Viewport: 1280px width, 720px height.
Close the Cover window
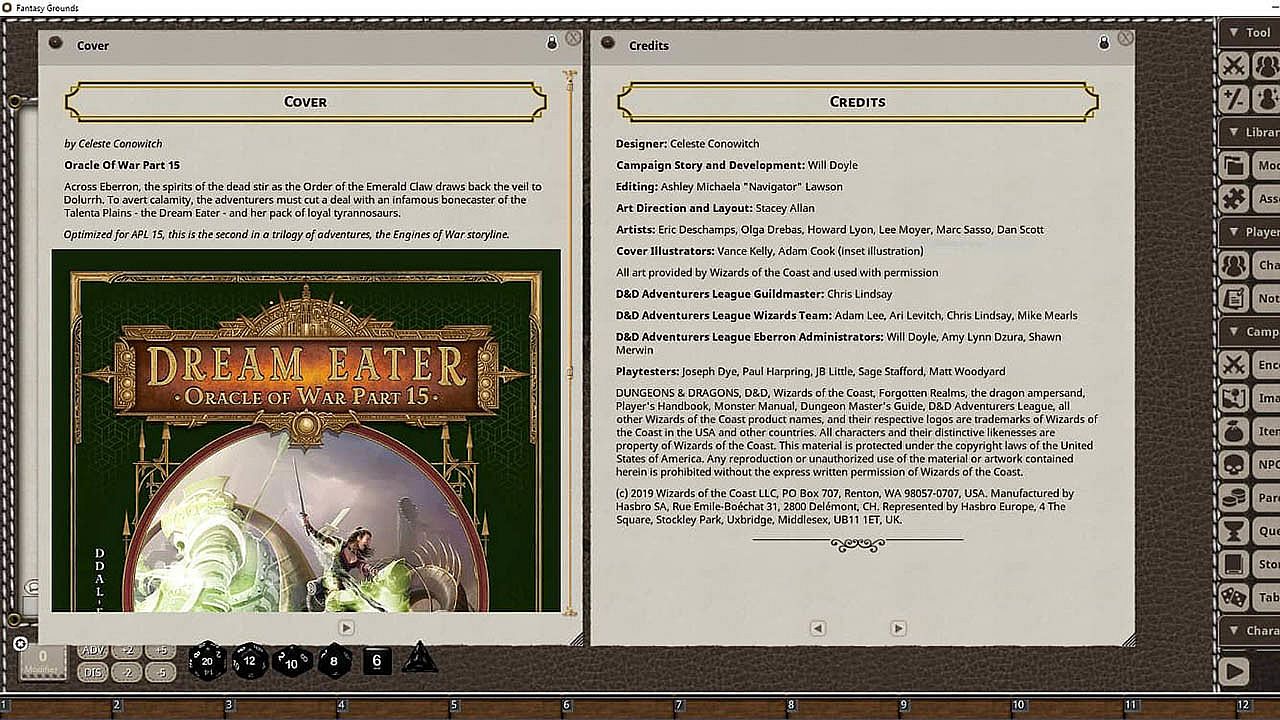coord(573,38)
